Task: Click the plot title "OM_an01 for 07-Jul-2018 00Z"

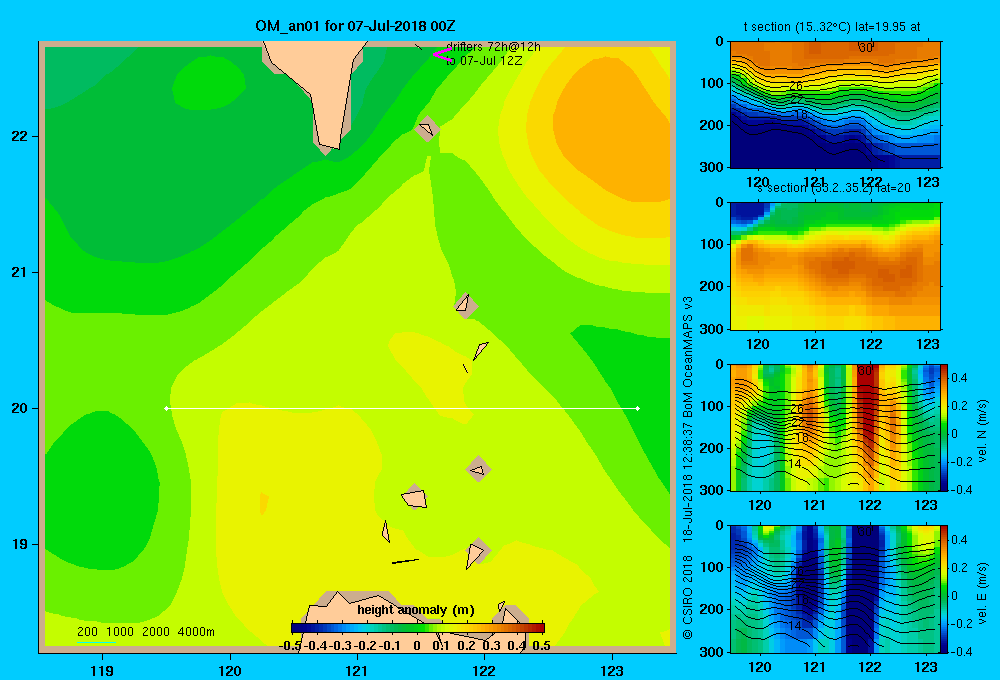Action: click(x=355, y=26)
